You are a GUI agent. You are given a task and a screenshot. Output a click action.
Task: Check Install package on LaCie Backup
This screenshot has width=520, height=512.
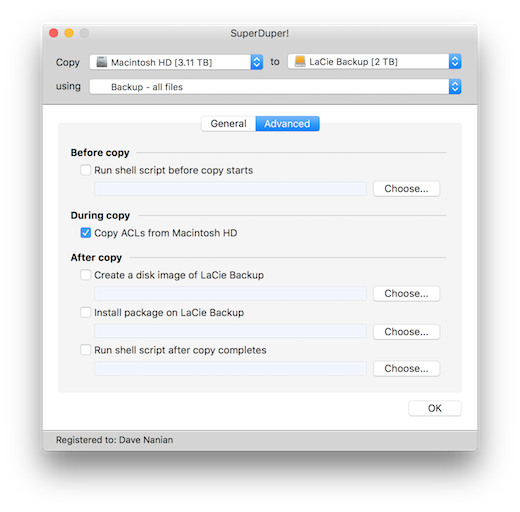[86, 313]
